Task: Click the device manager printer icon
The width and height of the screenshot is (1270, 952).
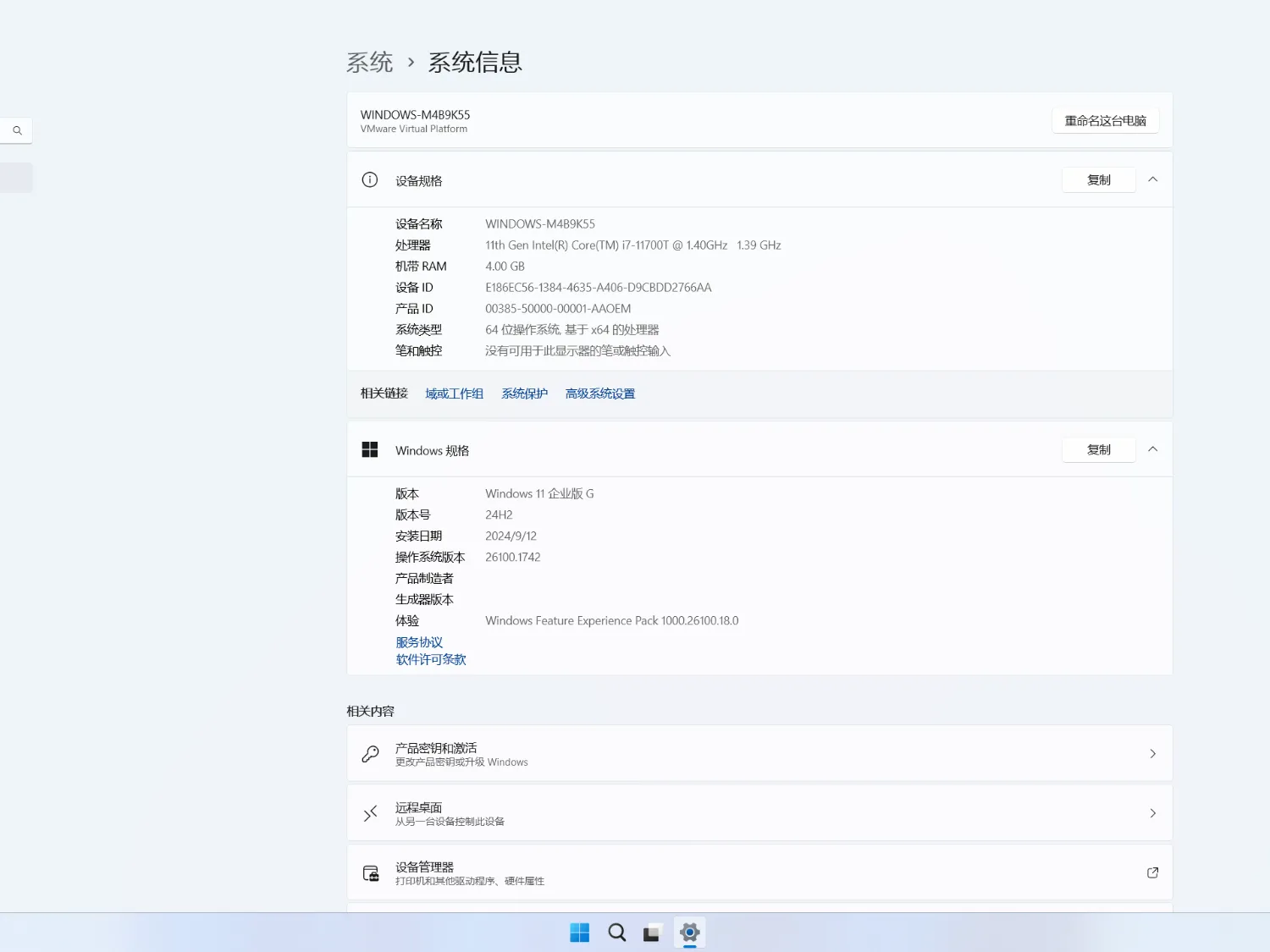Action: [x=370, y=872]
